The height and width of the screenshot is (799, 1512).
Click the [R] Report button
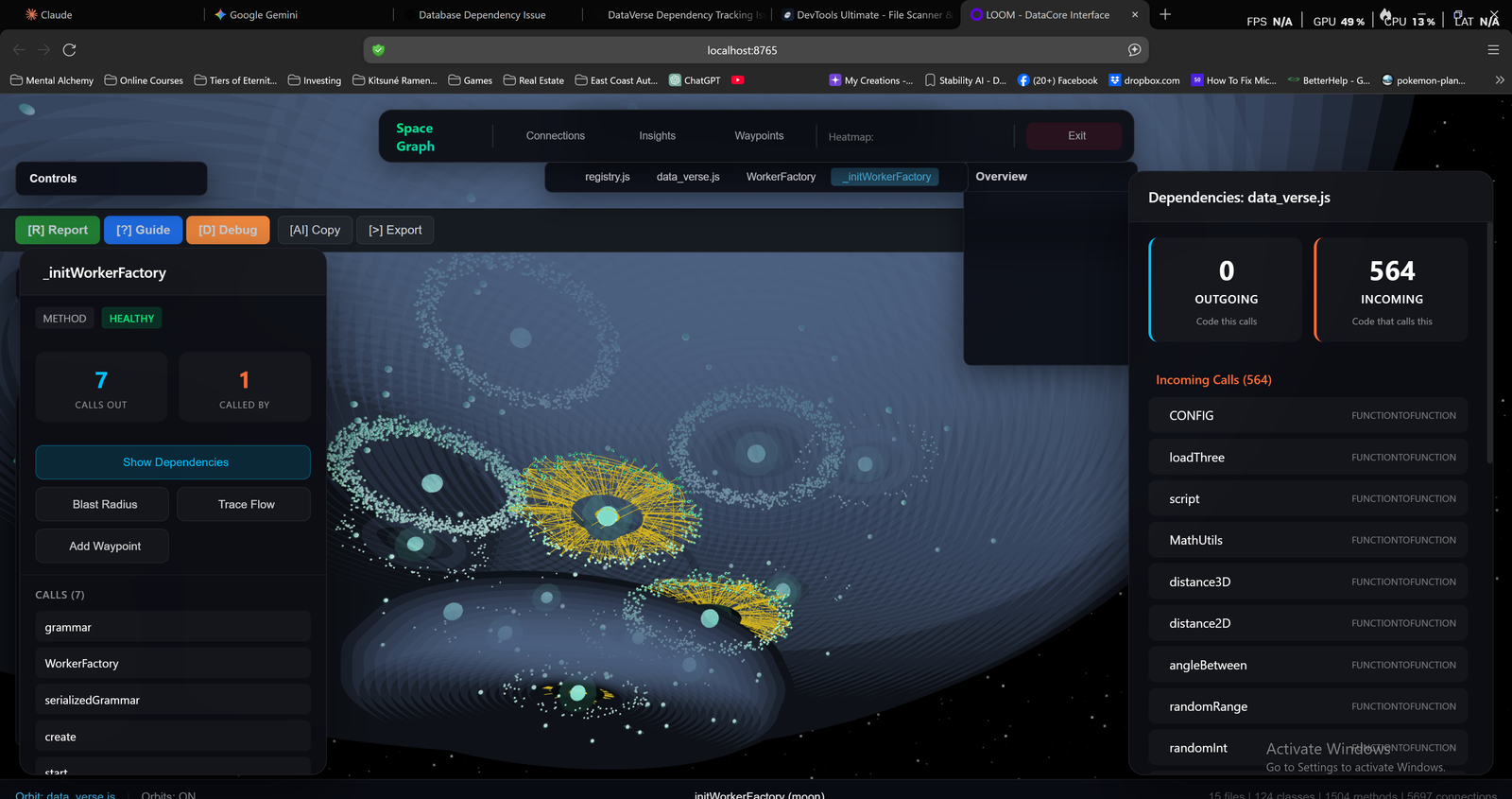coord(58,230)
